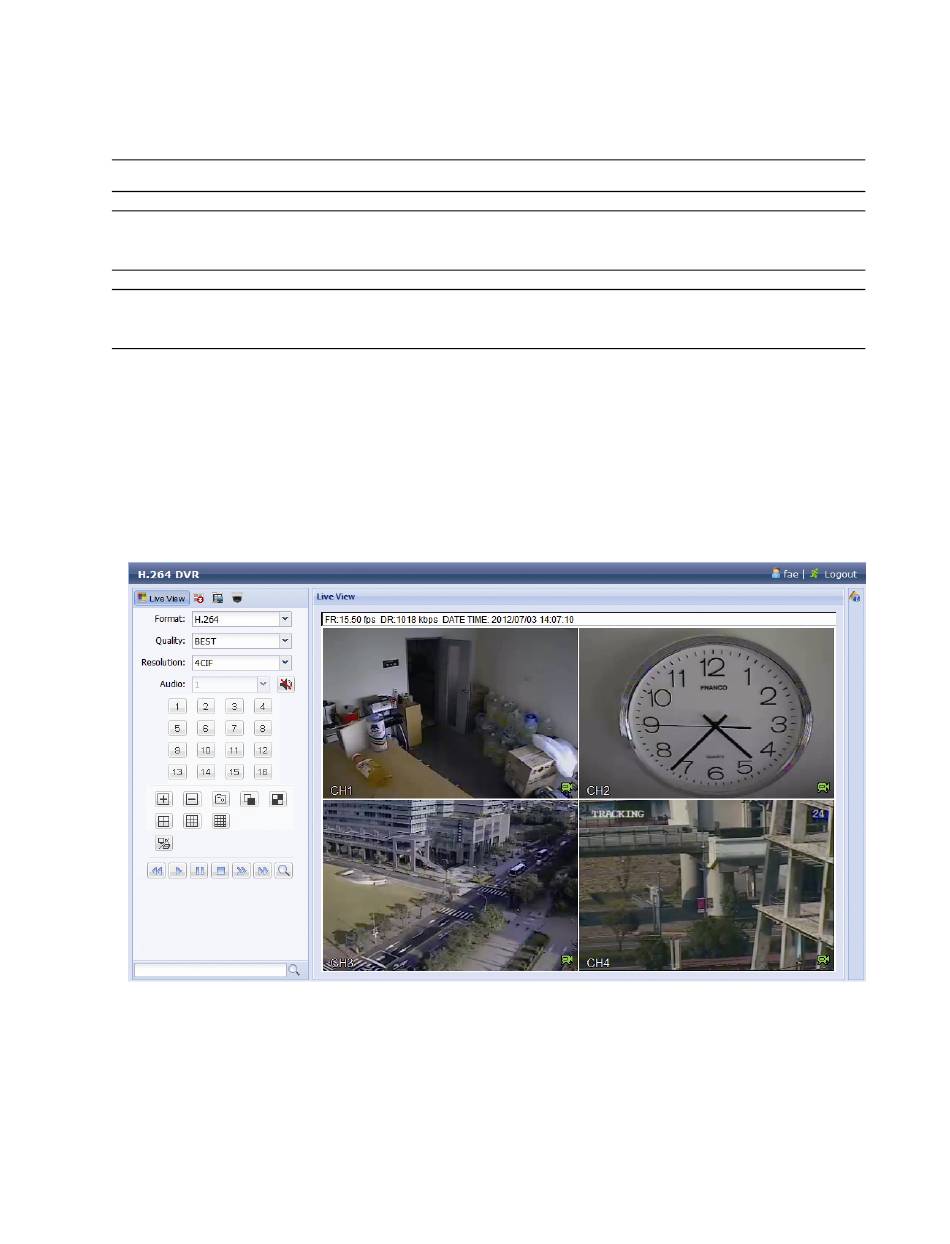Select the CH4 tracking camera pane
The image size is (950, 1244).
(707, 885)
